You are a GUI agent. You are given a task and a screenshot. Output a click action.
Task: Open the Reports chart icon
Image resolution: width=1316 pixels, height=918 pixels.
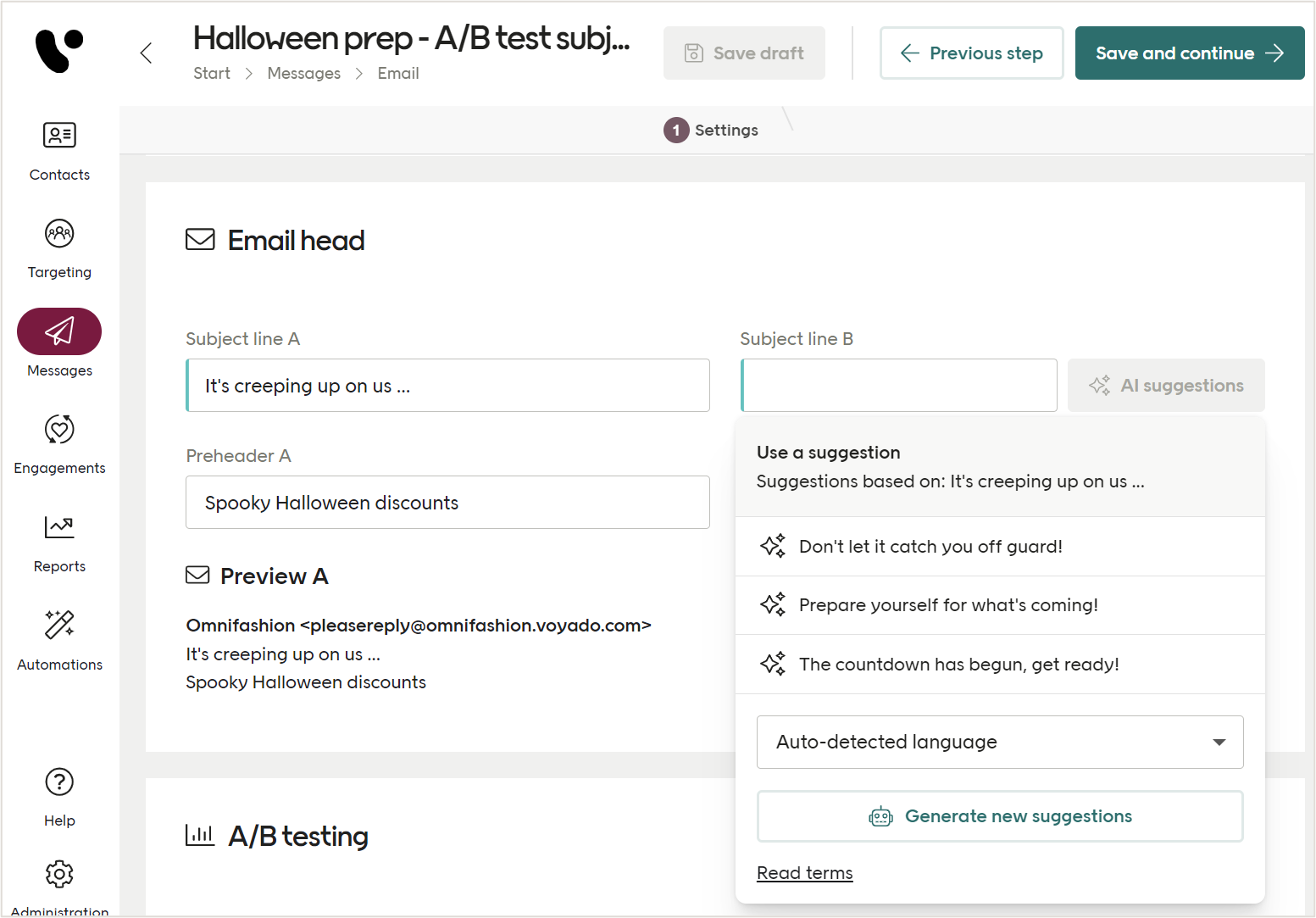click(59, 542)
